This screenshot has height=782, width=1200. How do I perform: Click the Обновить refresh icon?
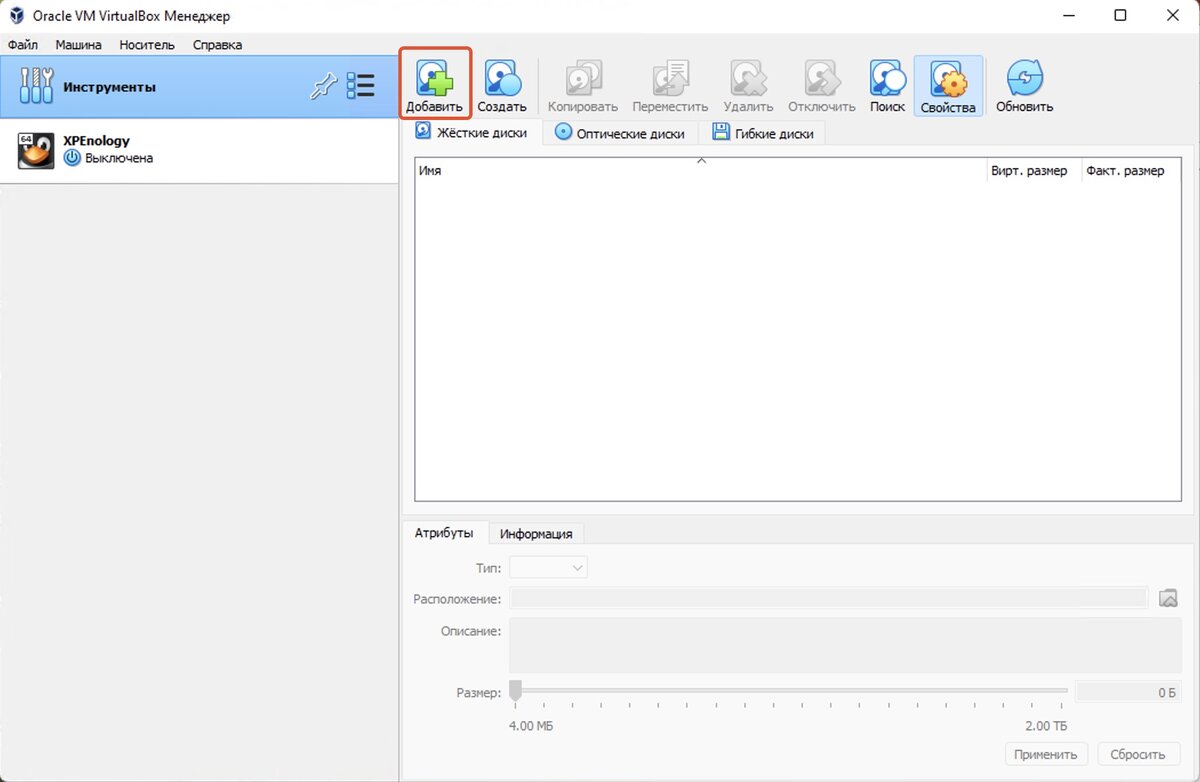(x=1024, y=78)
